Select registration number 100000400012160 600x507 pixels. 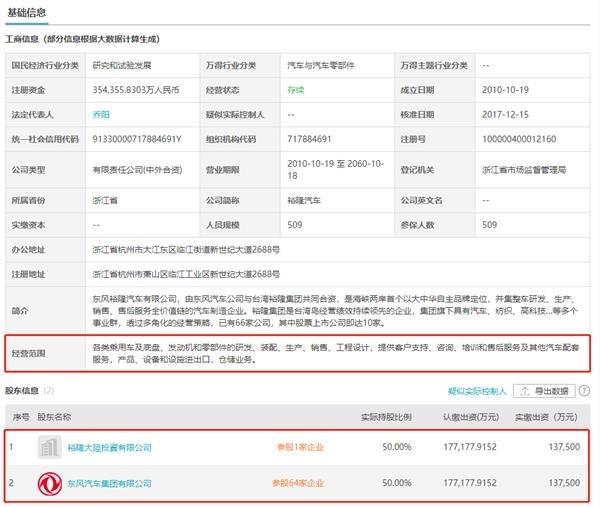pos(519,139)
